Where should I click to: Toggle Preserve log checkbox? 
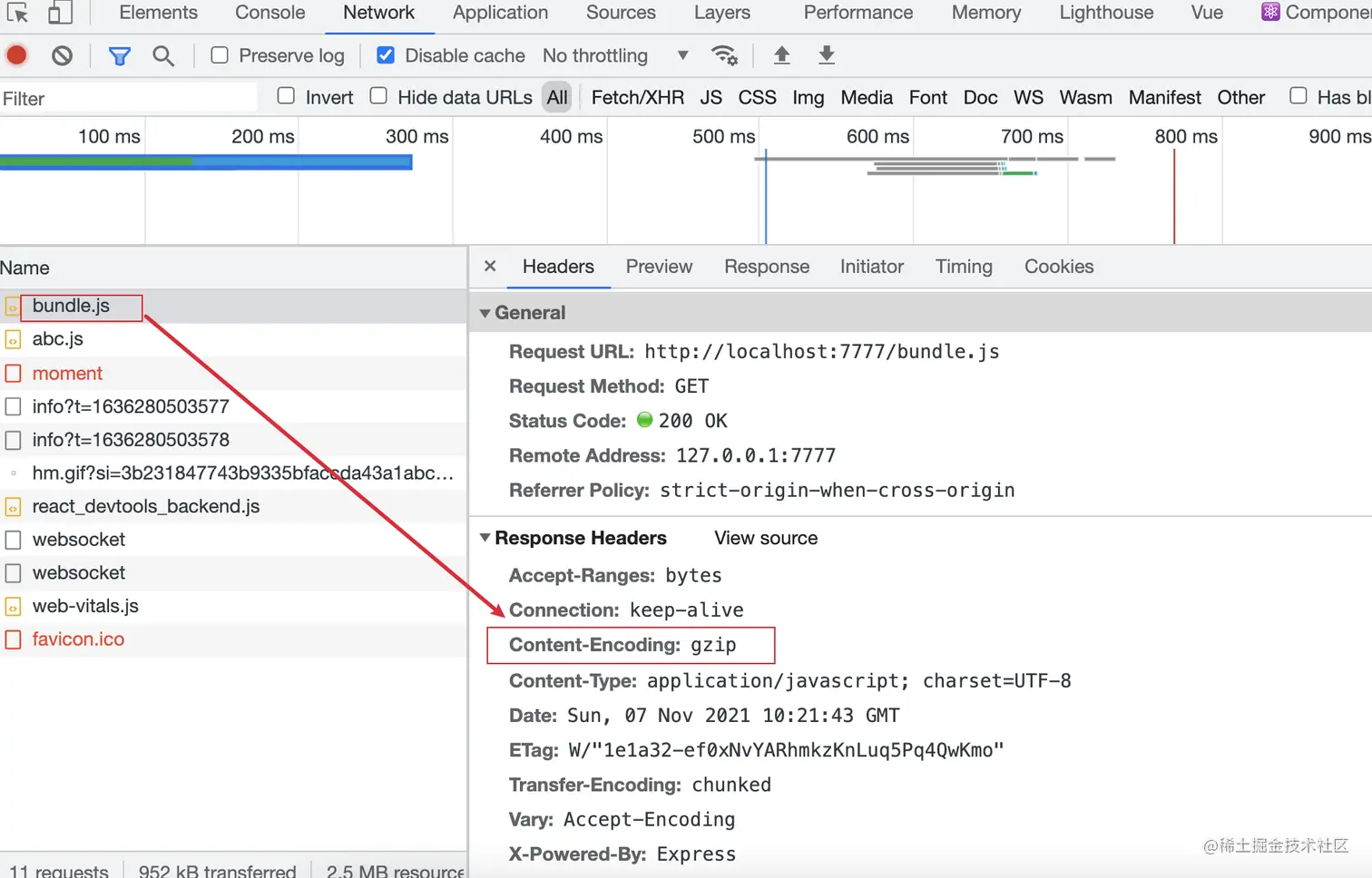pyautogui.click(x=220, y=55)
